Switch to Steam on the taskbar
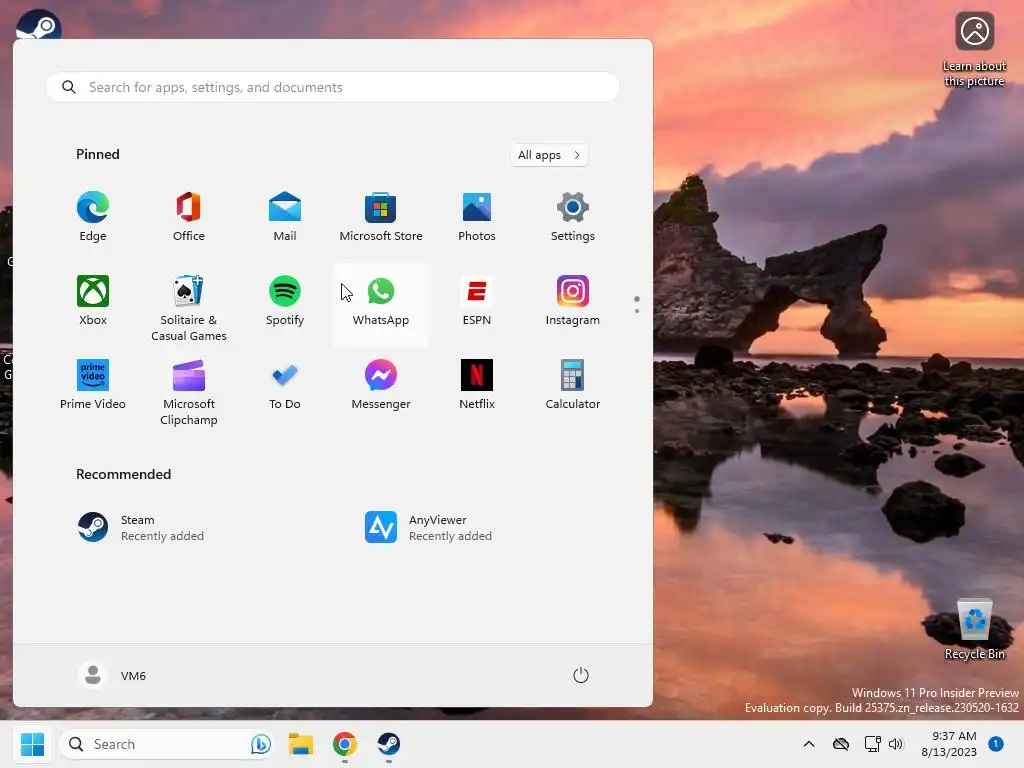This screenshot has height=768, width=1024. click(389, 744)
